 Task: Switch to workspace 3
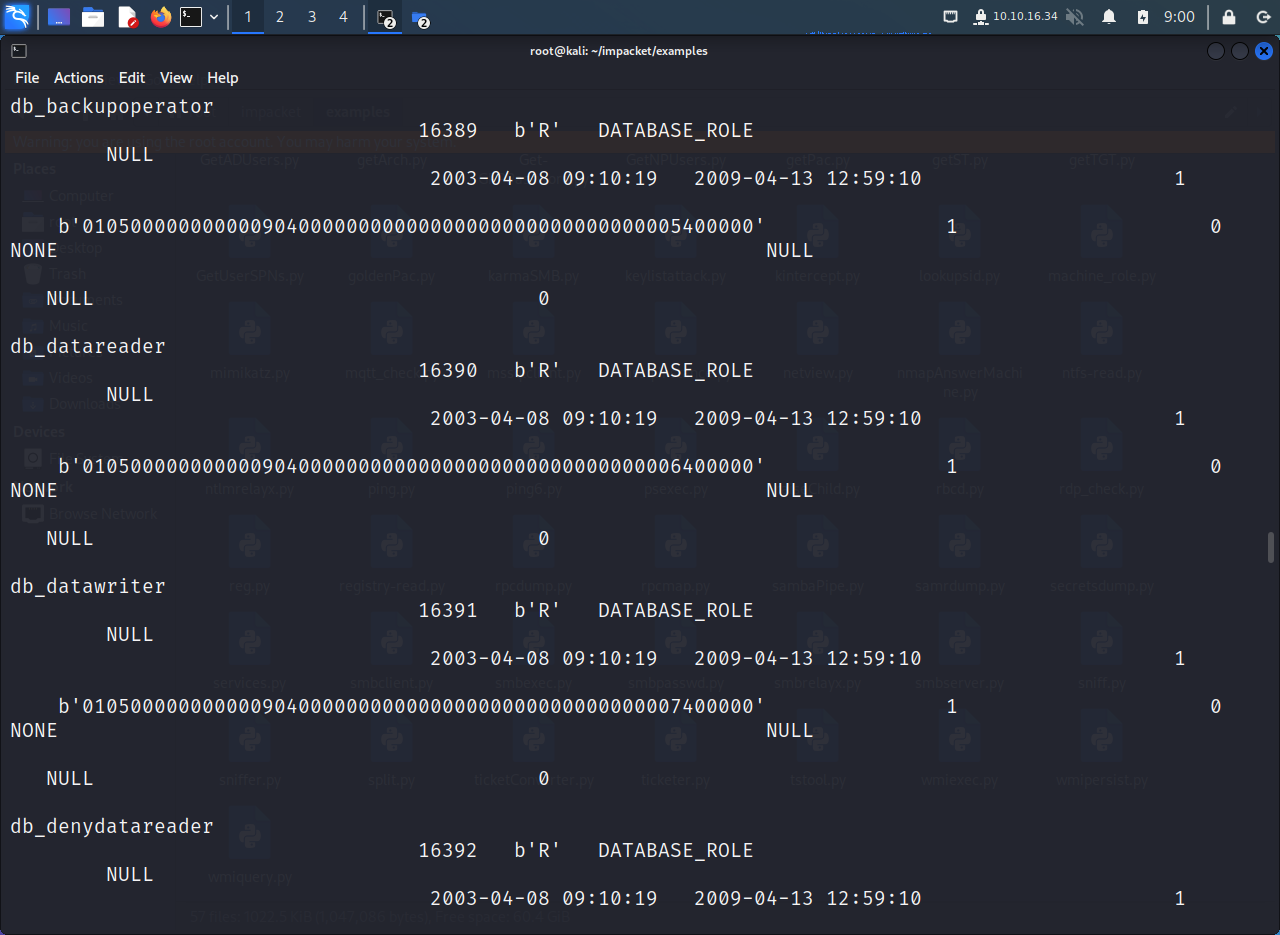point(312,17)
